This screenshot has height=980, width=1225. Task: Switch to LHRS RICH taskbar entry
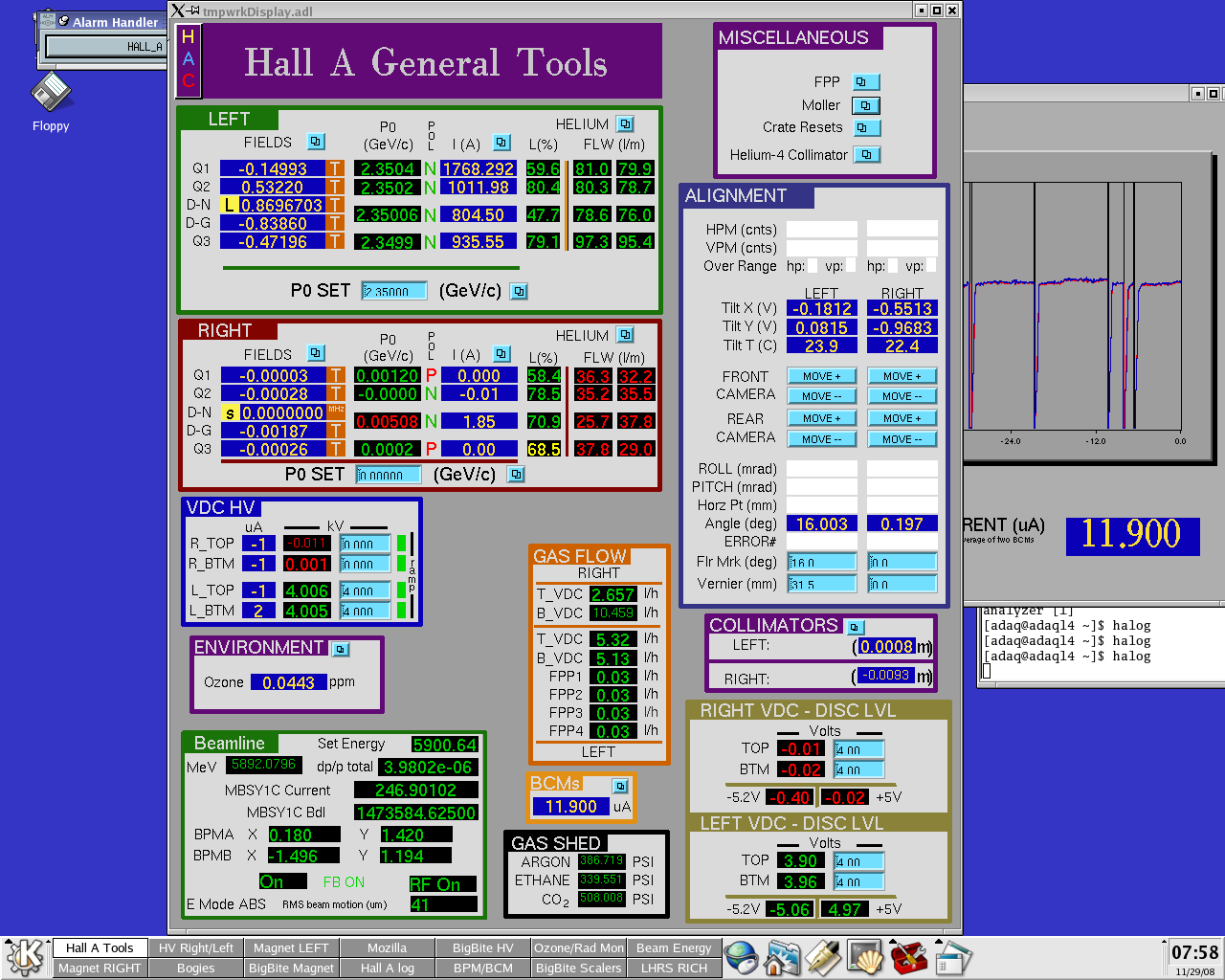[675, 968]
